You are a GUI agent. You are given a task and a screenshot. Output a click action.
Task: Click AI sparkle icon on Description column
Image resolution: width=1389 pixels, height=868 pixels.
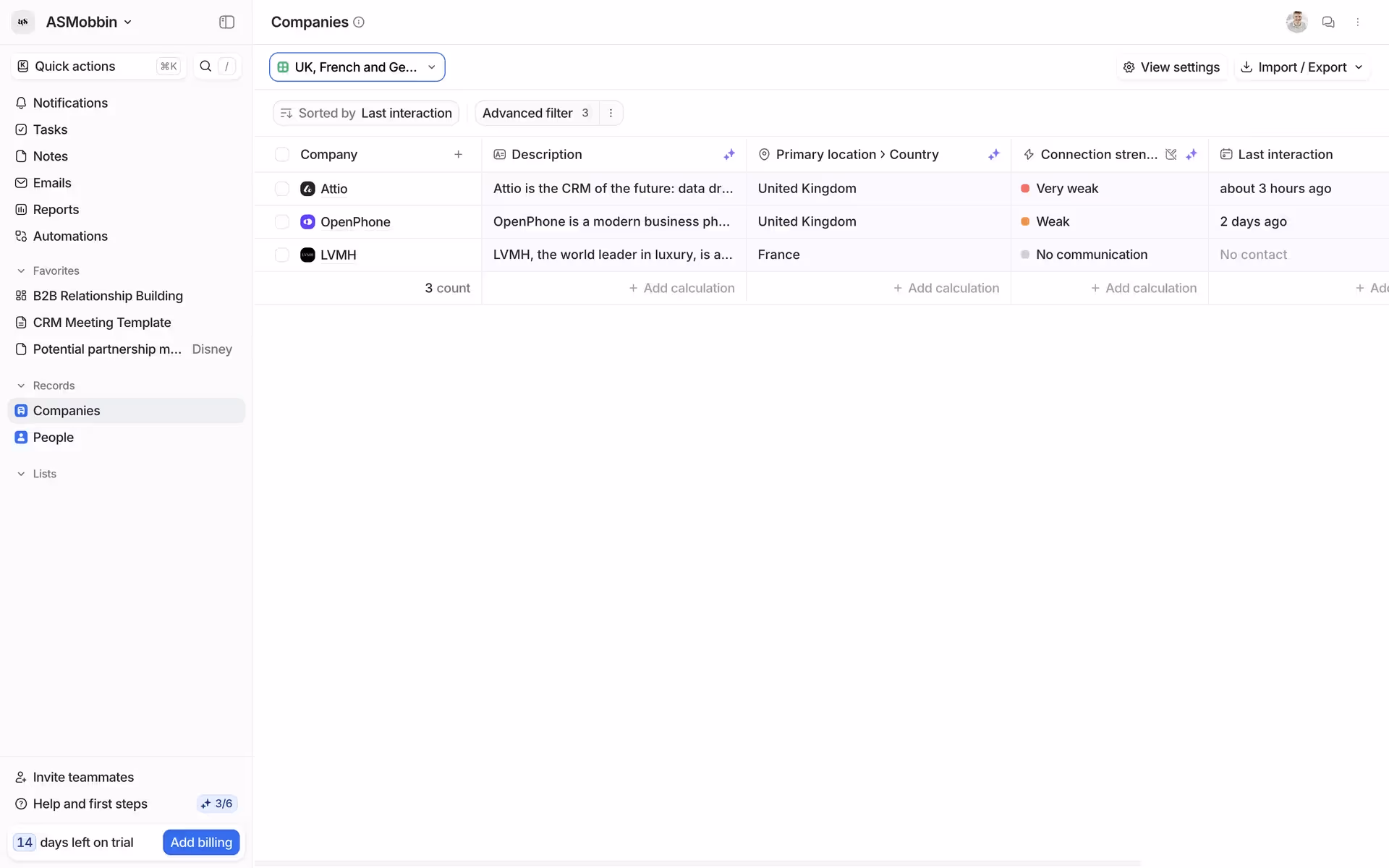729,155
